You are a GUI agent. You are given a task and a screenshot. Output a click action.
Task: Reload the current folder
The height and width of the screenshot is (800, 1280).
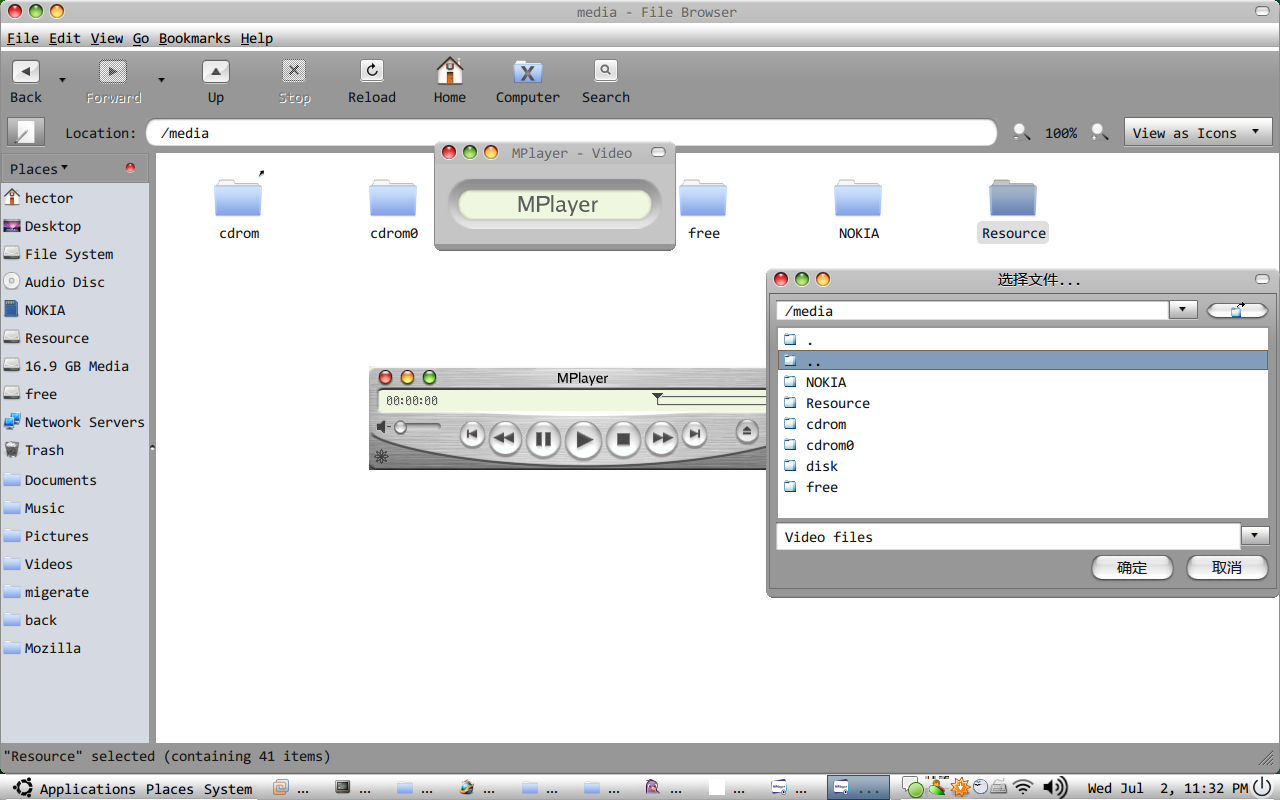pos(372,82)
